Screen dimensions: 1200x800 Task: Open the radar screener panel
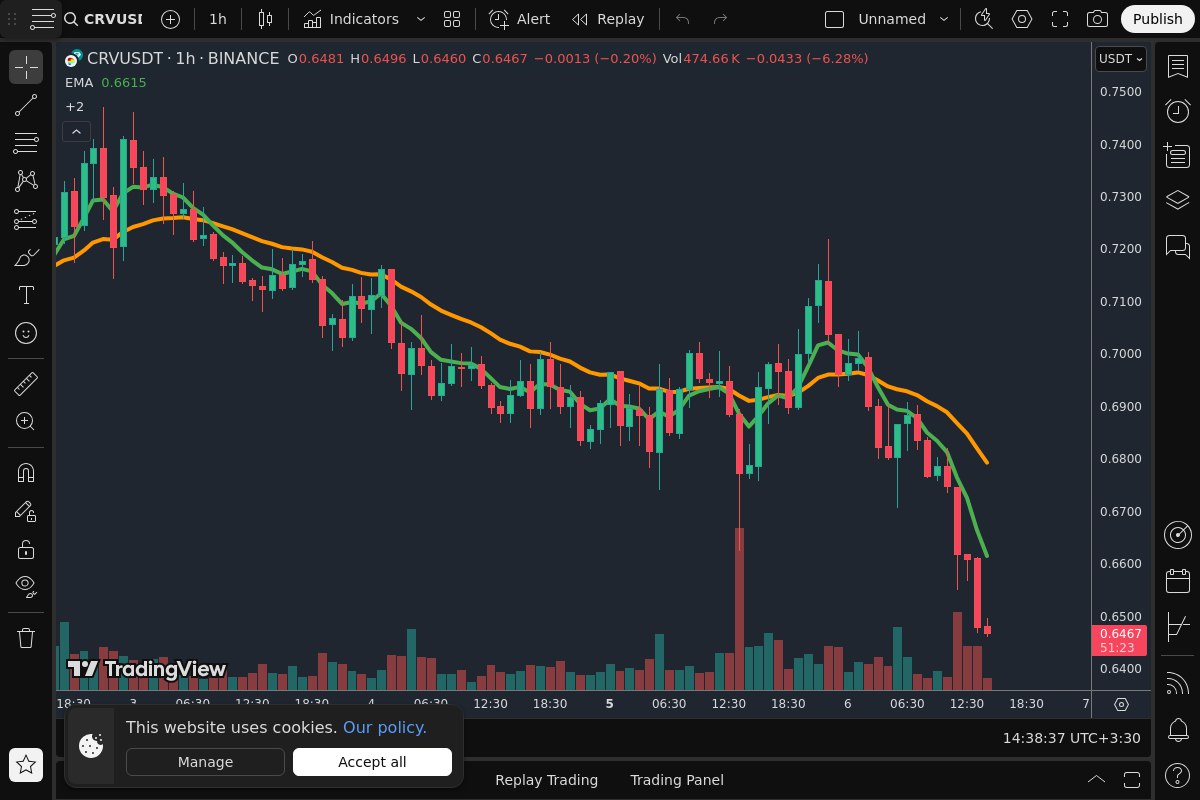coord(1178,535)
